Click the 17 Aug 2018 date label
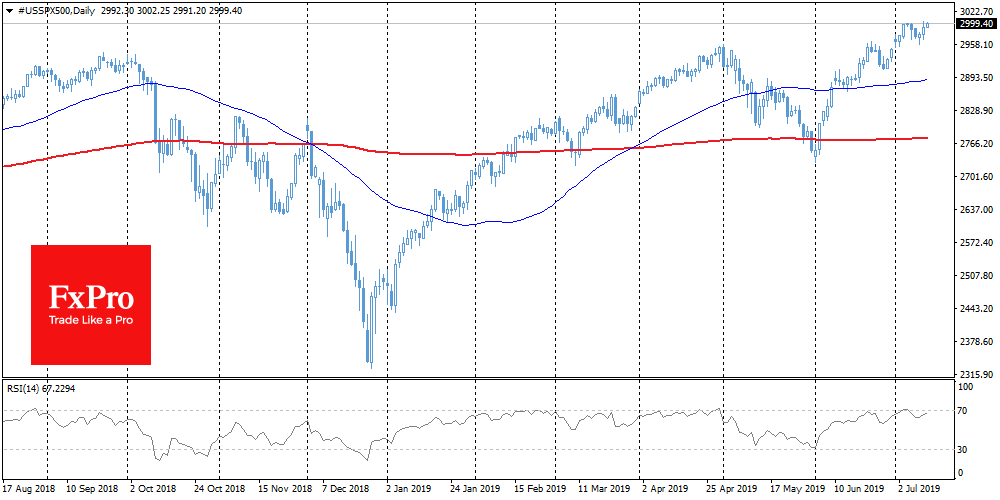Screen dimensions: 1000x500 pyautogui.click(x=28, y=488)
